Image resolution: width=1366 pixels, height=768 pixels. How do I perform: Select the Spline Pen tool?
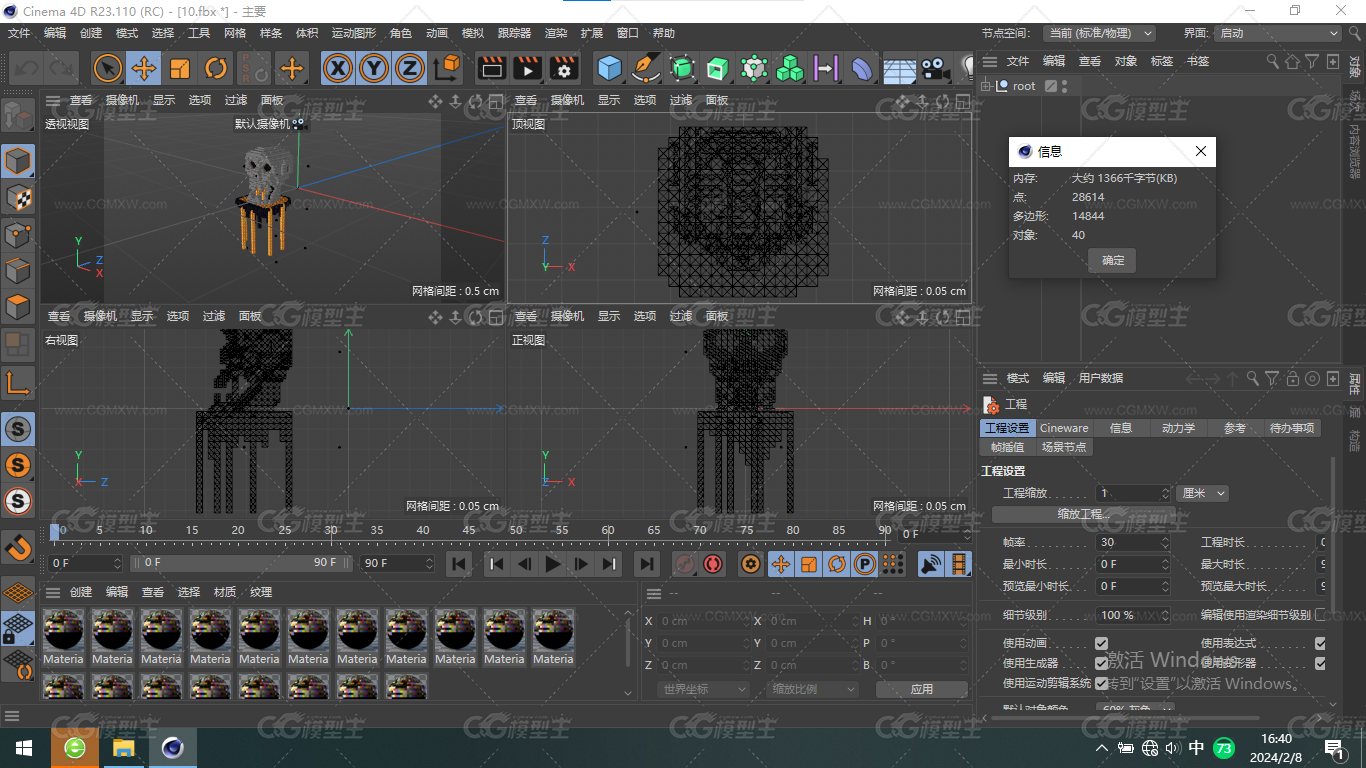[x=646, y=68]
